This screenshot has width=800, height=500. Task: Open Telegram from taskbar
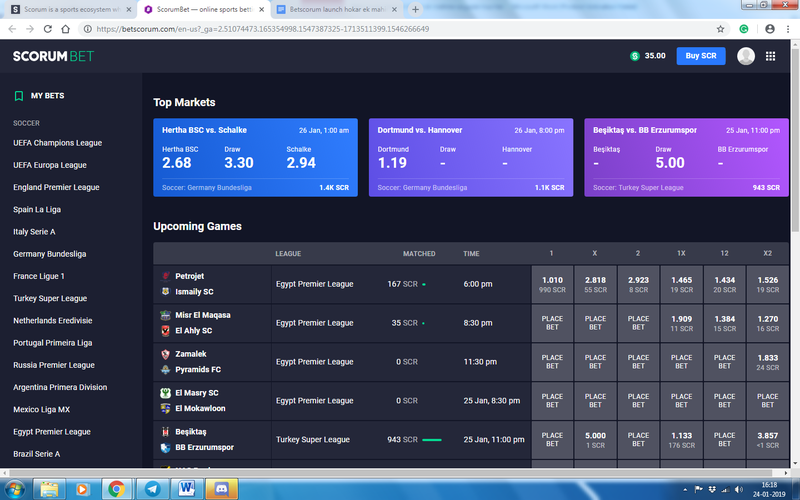pos(152,489)
